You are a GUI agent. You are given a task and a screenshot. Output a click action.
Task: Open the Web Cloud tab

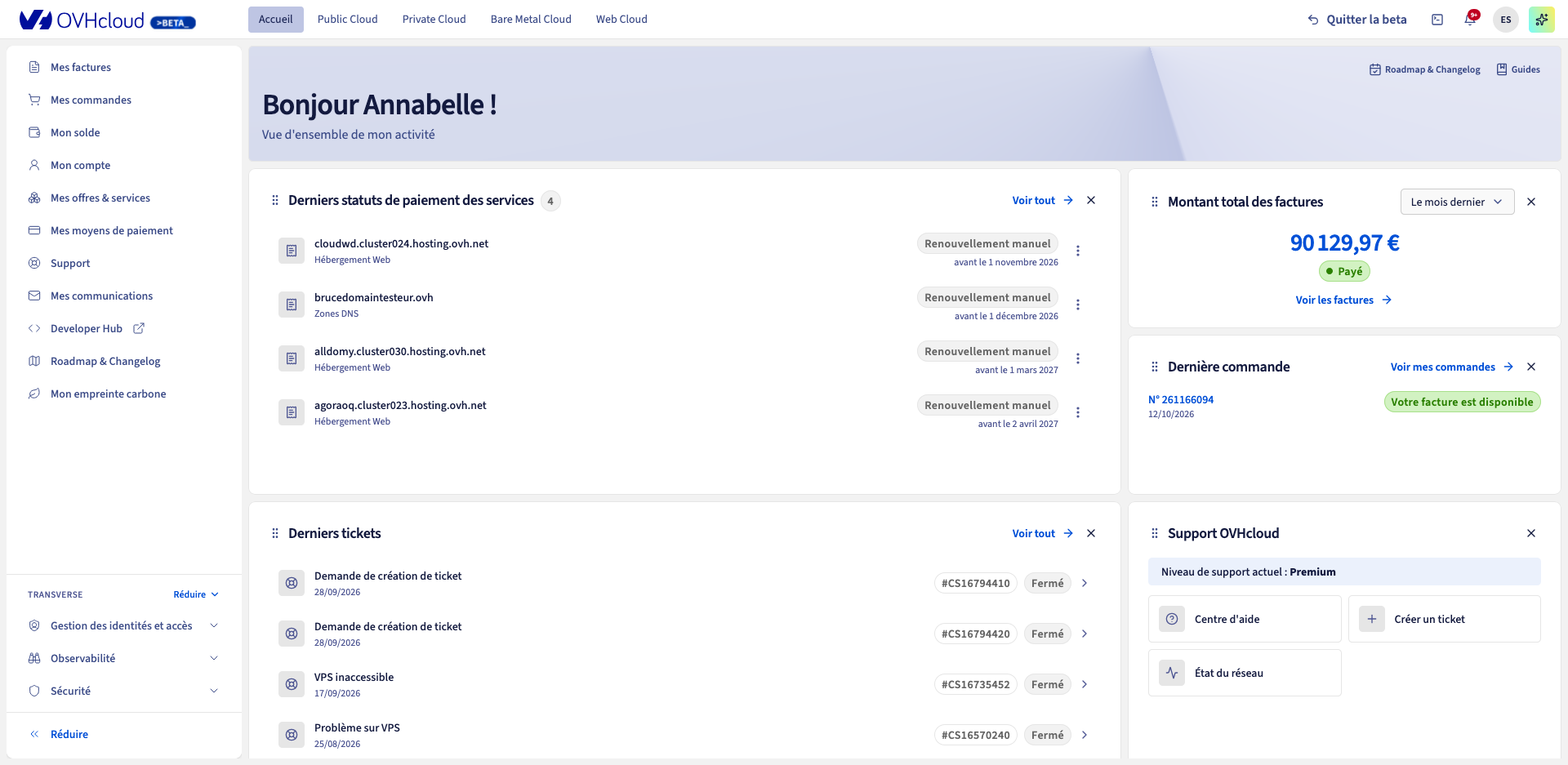click(x=621, y=20)
